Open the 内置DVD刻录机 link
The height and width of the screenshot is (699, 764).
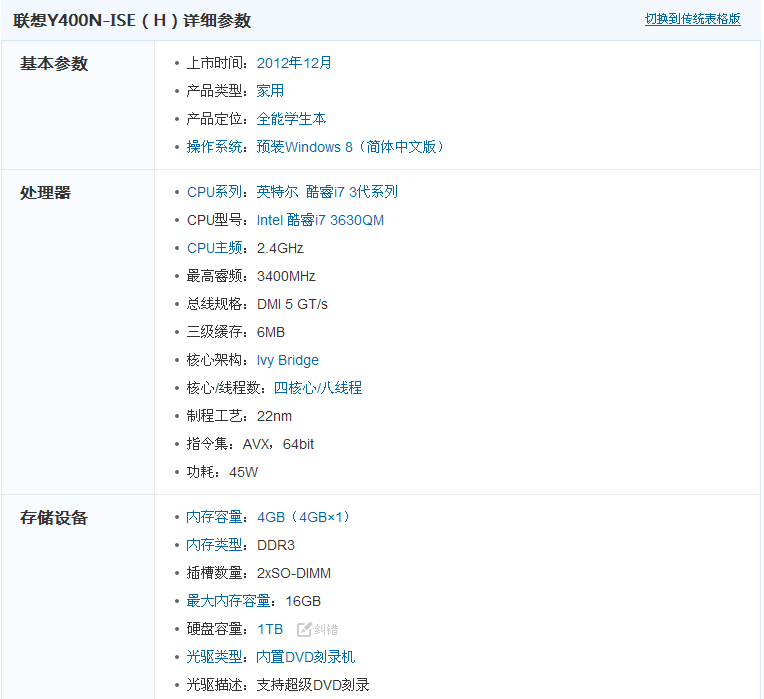[x=306, y=657]
